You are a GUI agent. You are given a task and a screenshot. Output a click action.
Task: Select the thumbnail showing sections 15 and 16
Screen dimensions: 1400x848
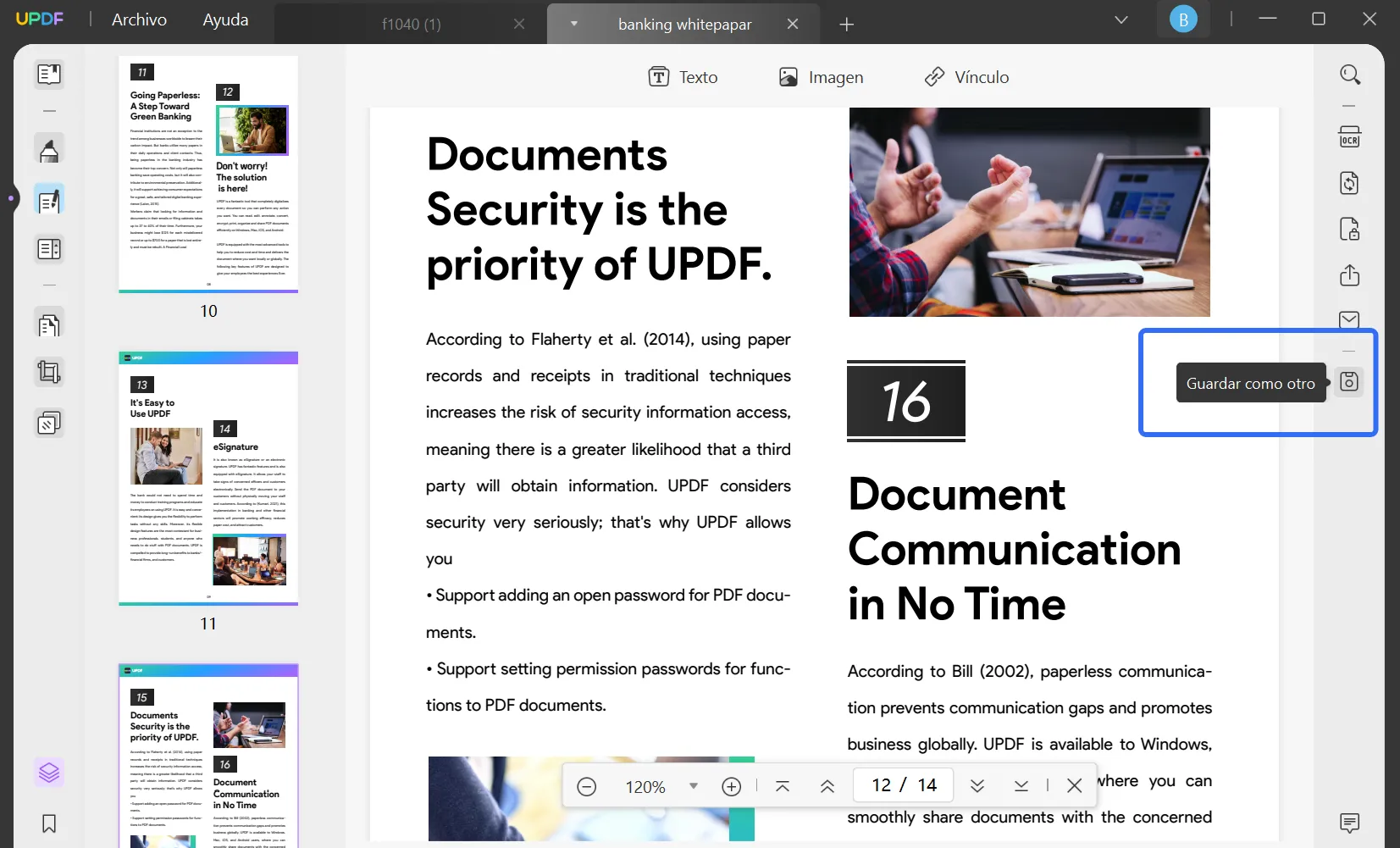pyautogui.click(x=208, y=756)
